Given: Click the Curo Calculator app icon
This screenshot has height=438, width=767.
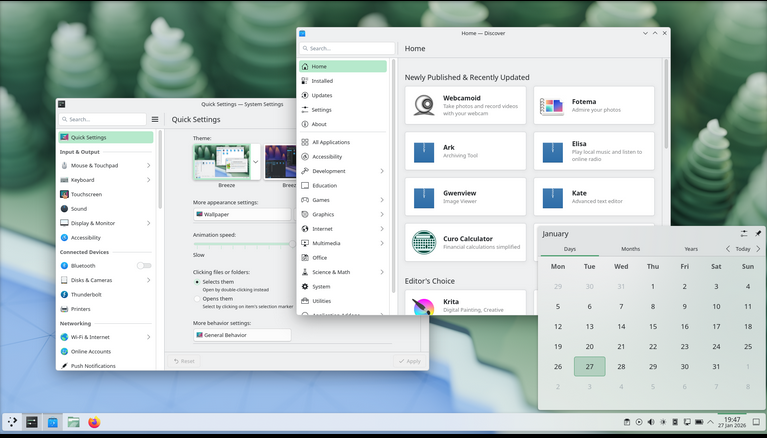Looking at the screenshot, I should pos(424,242).
